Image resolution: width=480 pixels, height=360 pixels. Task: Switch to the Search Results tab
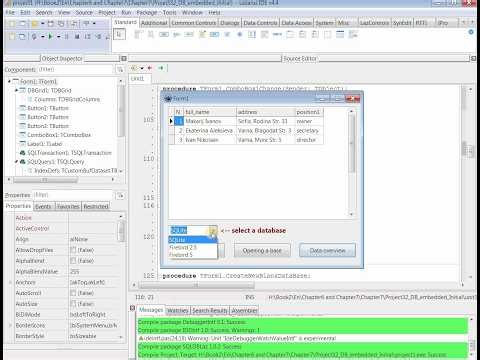210,311
